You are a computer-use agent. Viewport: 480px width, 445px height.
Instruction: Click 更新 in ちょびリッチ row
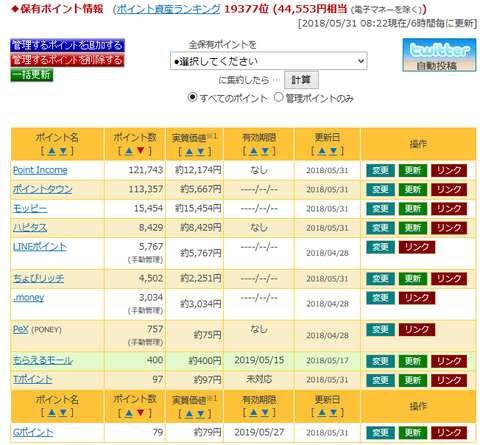point(413,279)
